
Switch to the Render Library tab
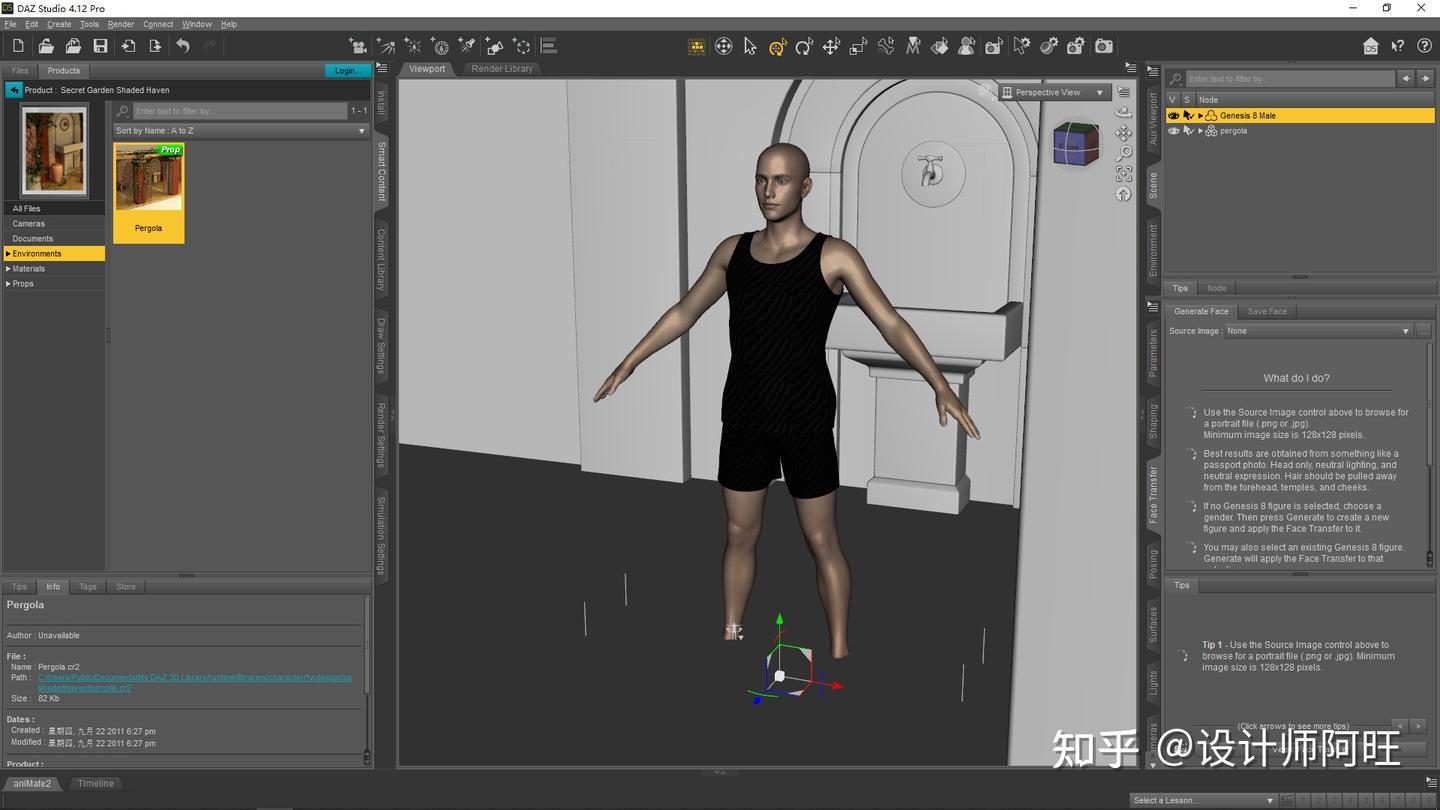(502, 69)
